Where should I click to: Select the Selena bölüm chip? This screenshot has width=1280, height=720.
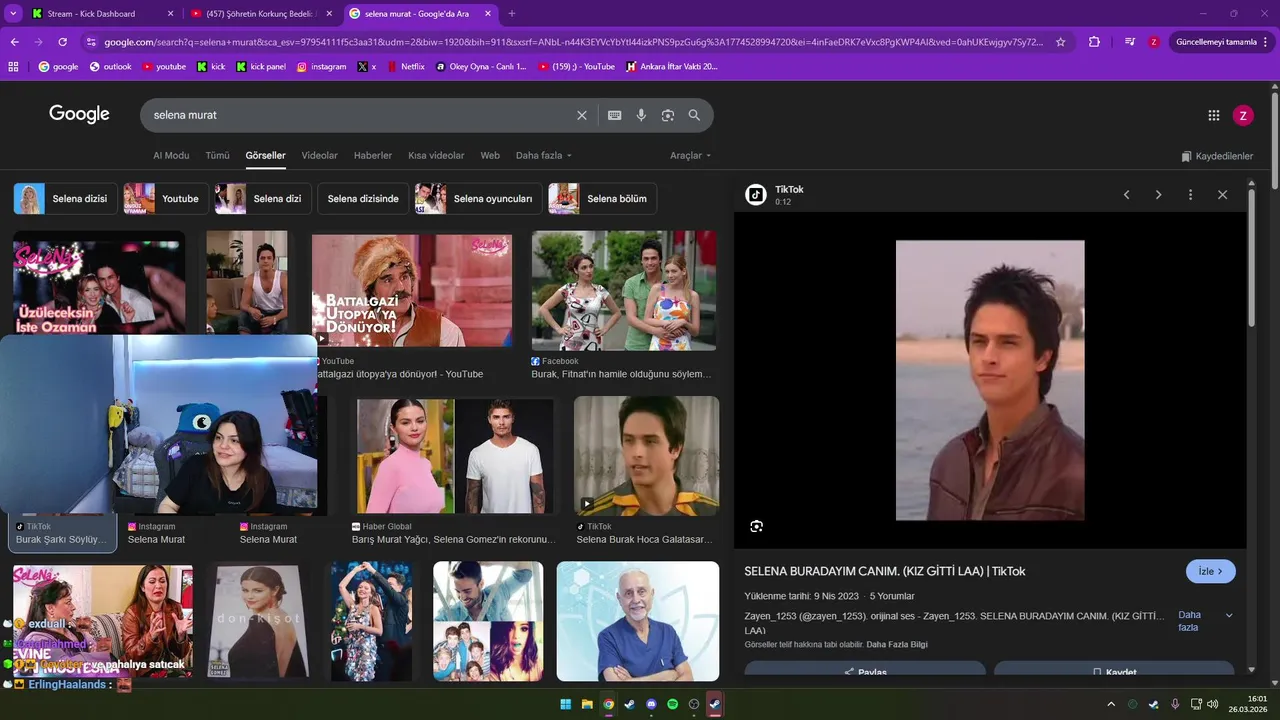pyautogui.click(x=602, y=199)
